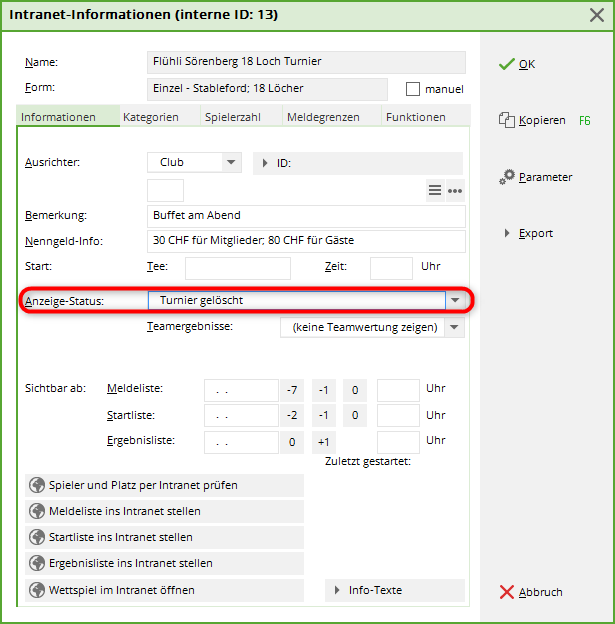The height and width of the screenshot is (624, 615).
Task: Click the Nenngeld-Info input field
Action: point(306,241)
